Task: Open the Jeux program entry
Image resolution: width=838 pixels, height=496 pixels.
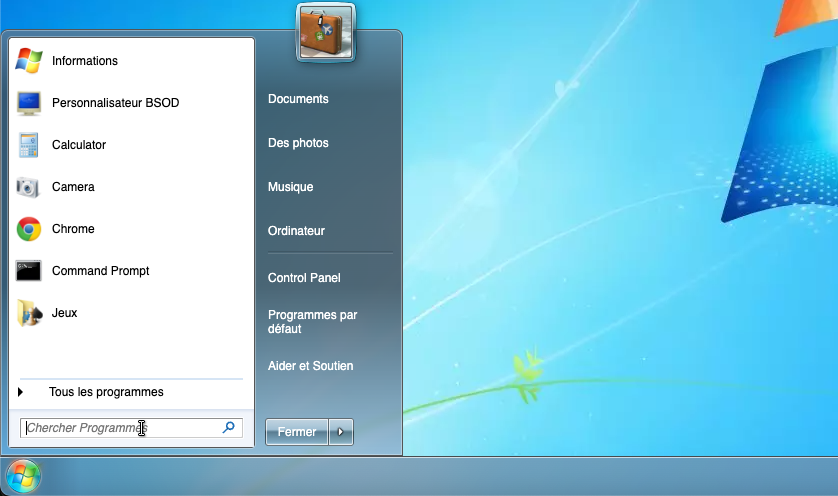Action: [x=64, y=313]
